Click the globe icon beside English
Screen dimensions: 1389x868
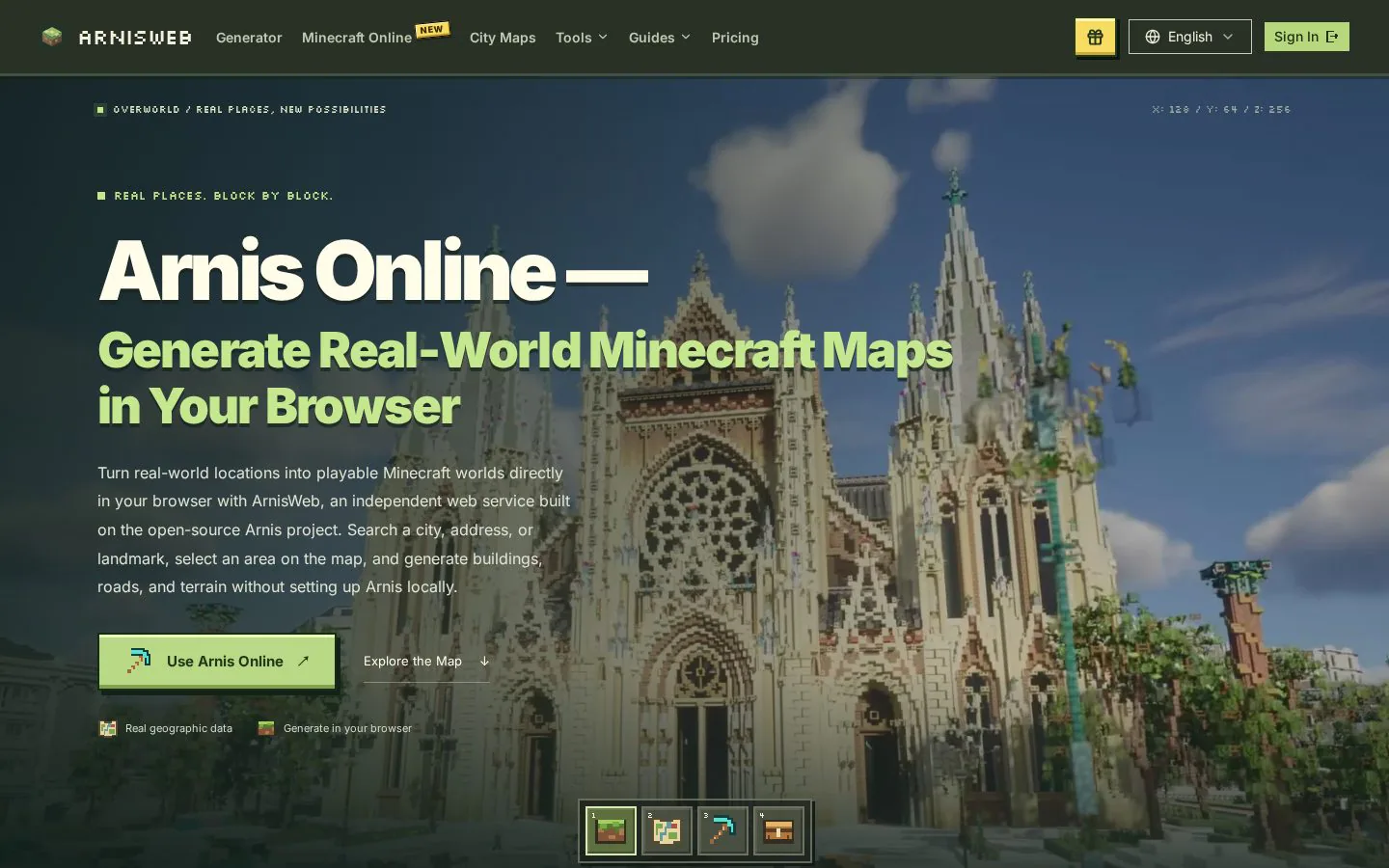pos(1153,37)
